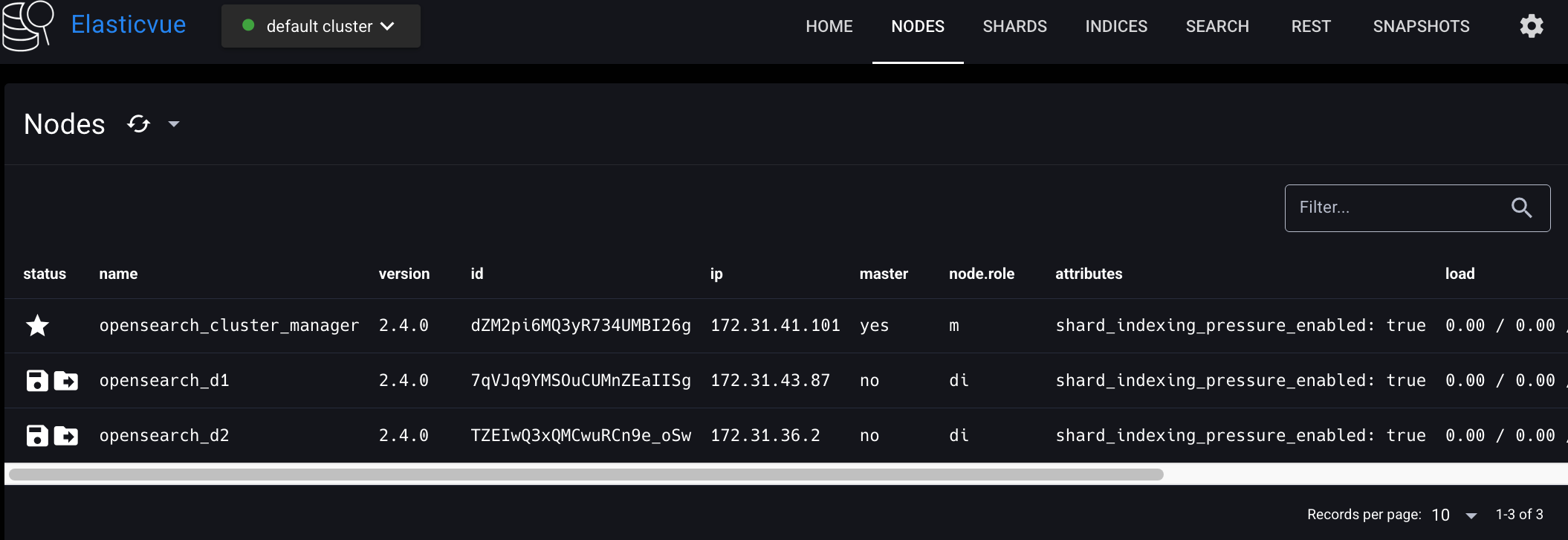Expand the refresh interval dropdown arrow beside Nodes
This screenshot has width=1568, height=540.
point(174,123)
